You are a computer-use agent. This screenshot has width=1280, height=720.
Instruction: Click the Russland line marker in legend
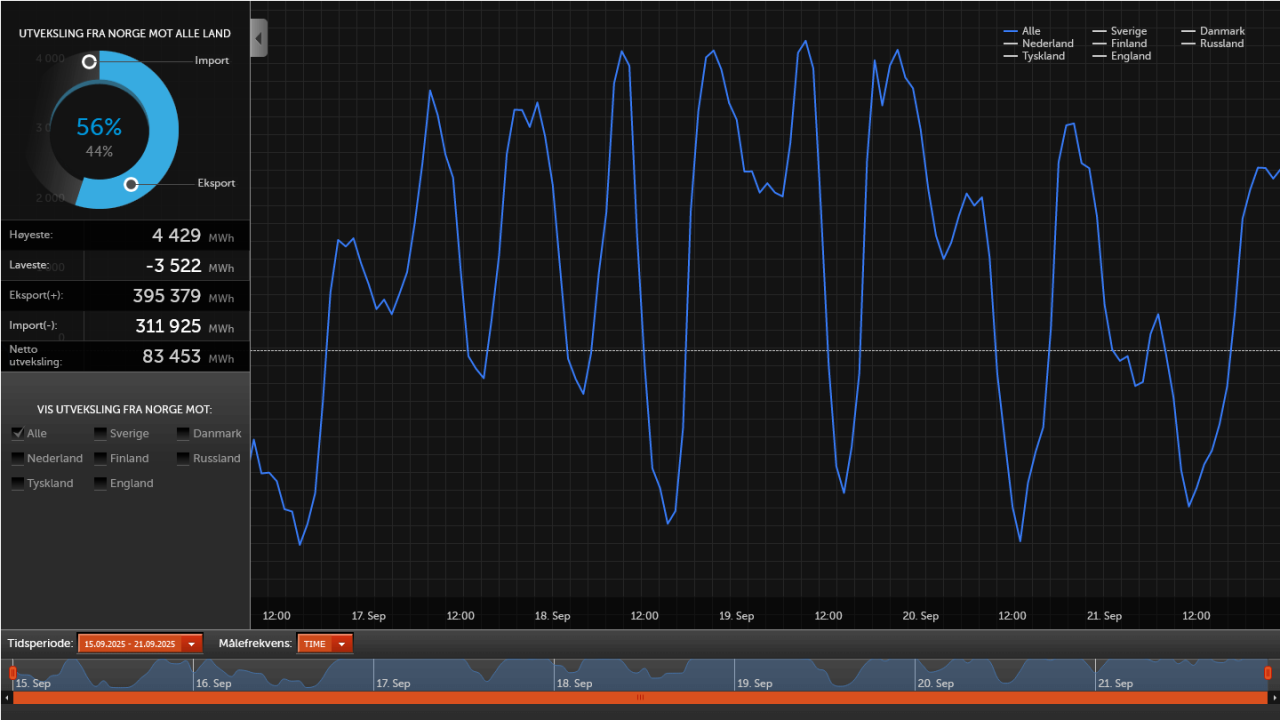pyautogui.click(x=1190, y=43)
